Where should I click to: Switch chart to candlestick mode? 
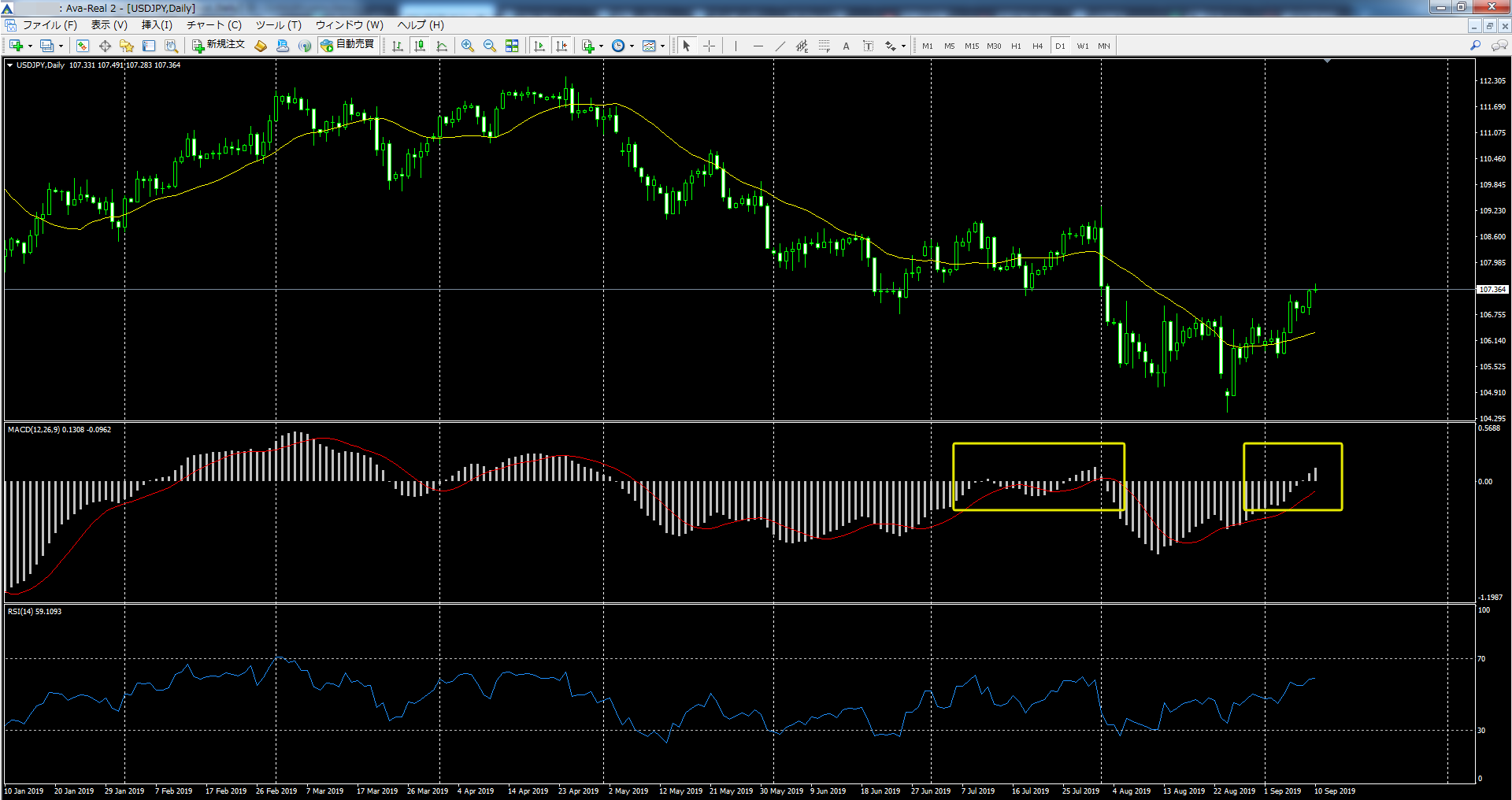[420, 46]
